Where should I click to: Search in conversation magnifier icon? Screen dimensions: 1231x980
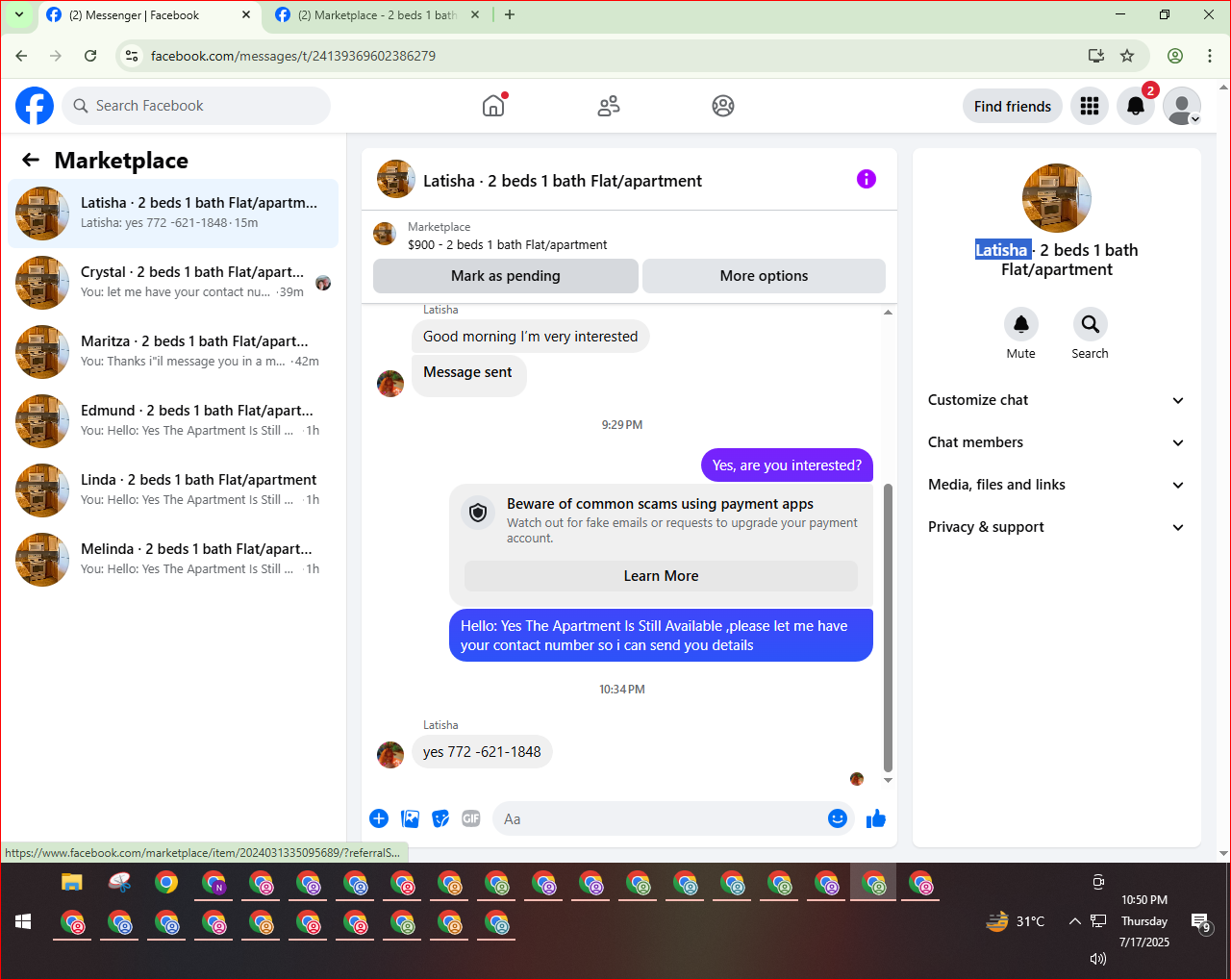tap(1090, 324)
